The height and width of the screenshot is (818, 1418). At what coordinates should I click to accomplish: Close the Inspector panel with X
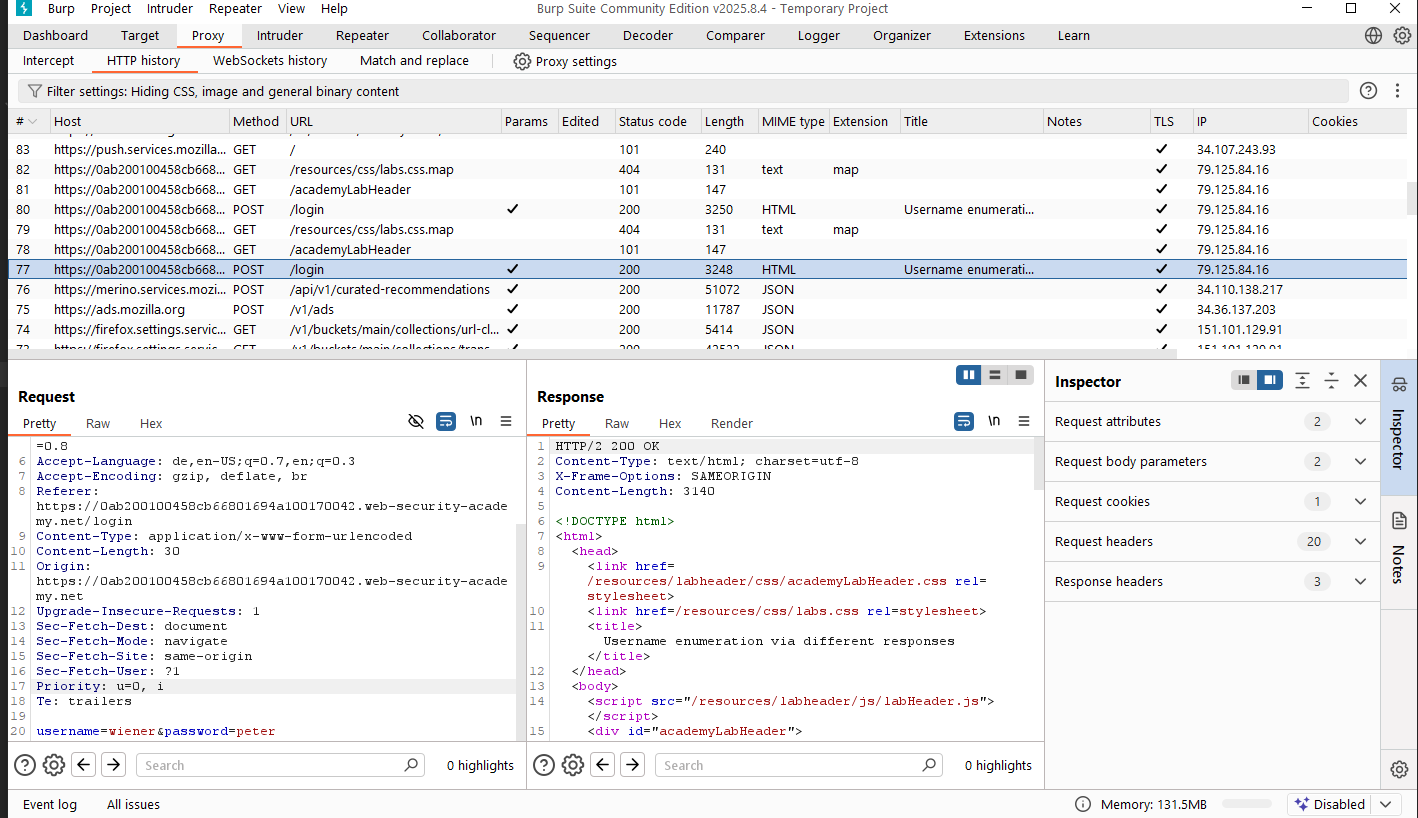point(1360,381)
